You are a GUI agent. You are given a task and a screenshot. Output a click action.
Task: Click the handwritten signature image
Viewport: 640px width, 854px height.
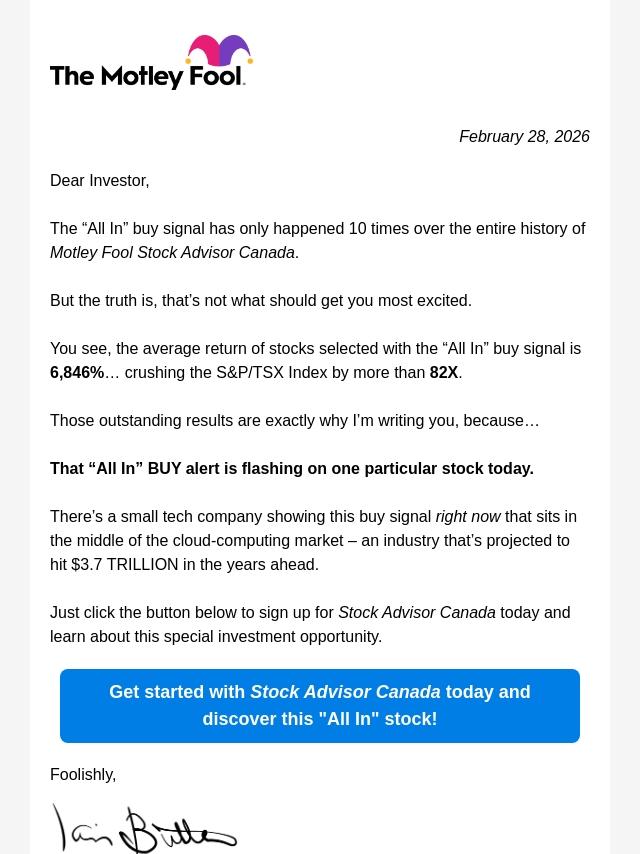144,828
